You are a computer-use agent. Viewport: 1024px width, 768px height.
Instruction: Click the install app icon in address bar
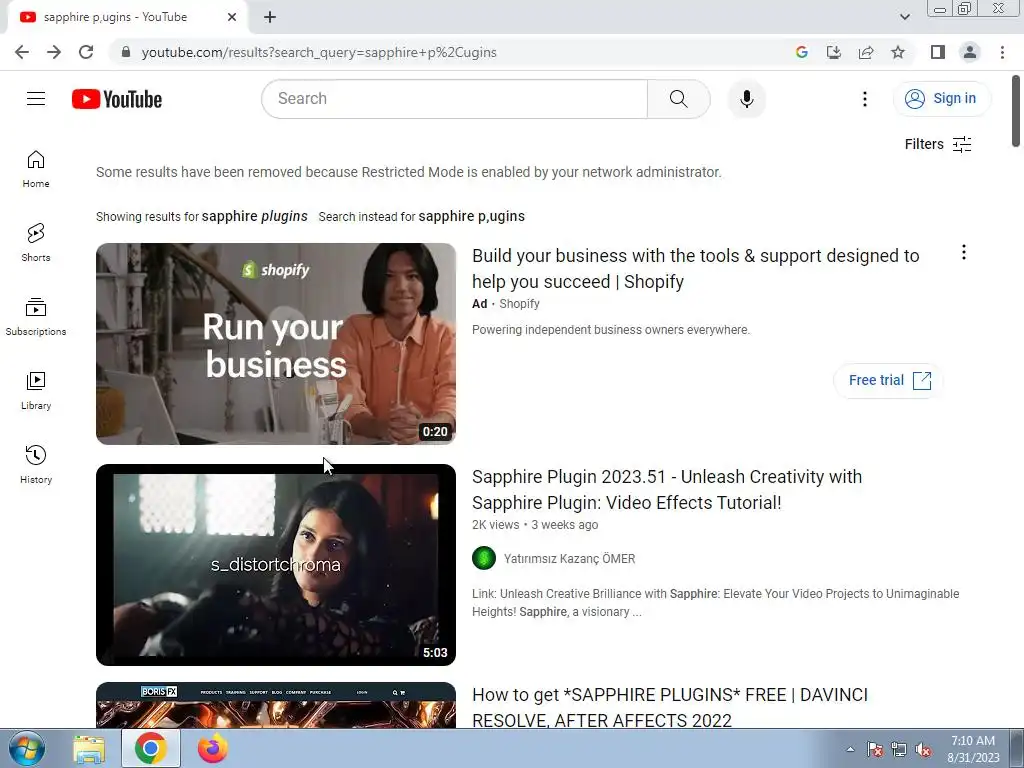point(834,52)
